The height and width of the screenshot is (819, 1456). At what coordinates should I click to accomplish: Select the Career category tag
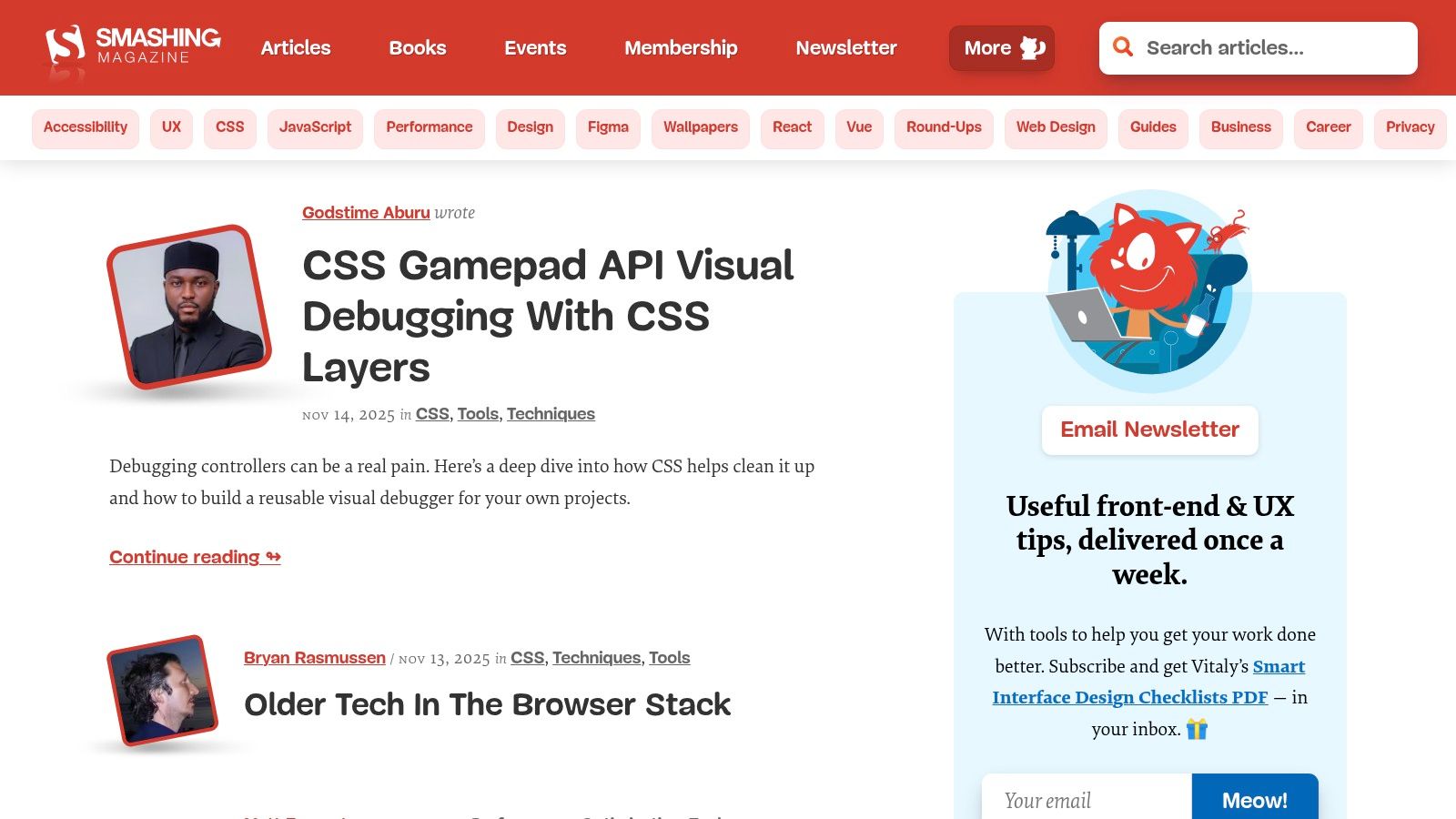[1329, 128]
